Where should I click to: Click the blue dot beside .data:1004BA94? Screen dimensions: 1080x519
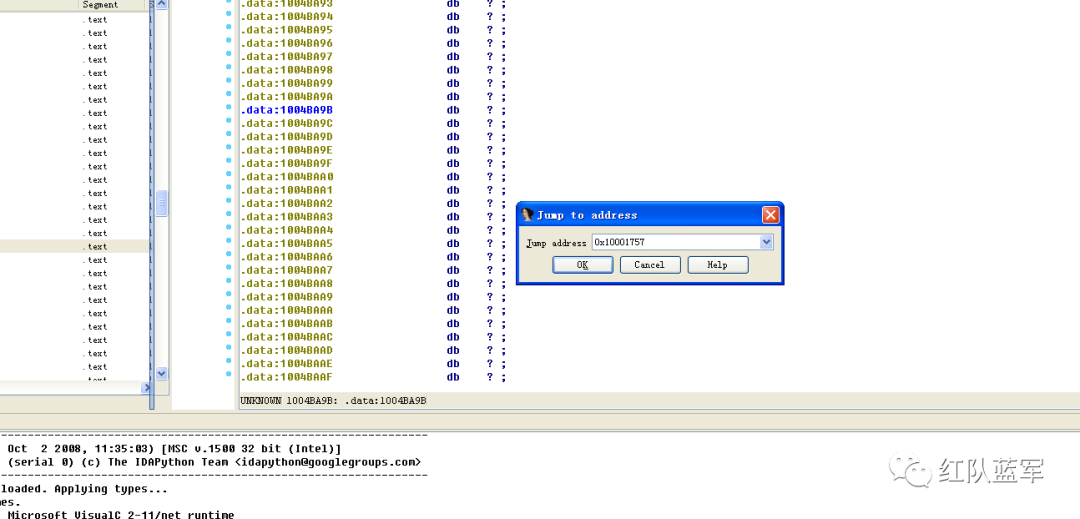229,14
